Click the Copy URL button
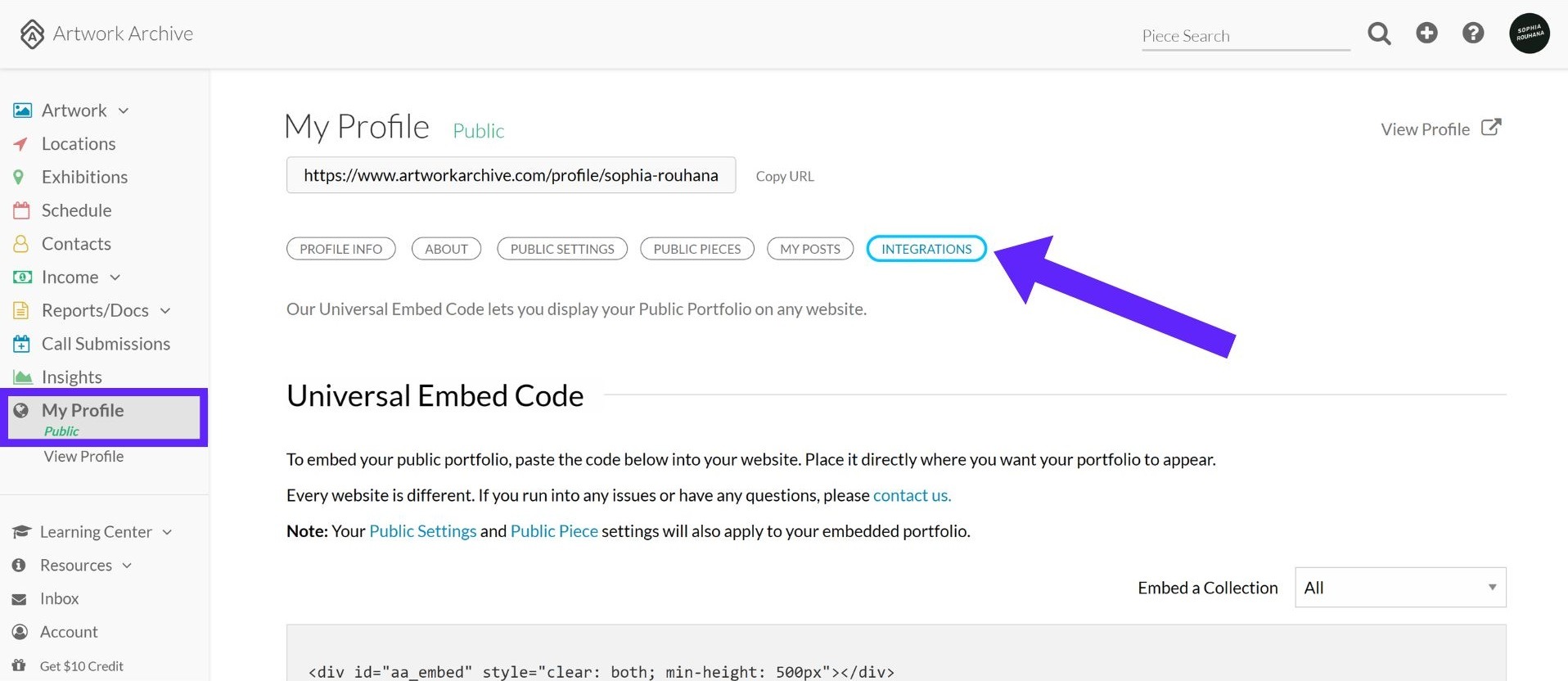The image size is (1568, 681). [785, 176]
